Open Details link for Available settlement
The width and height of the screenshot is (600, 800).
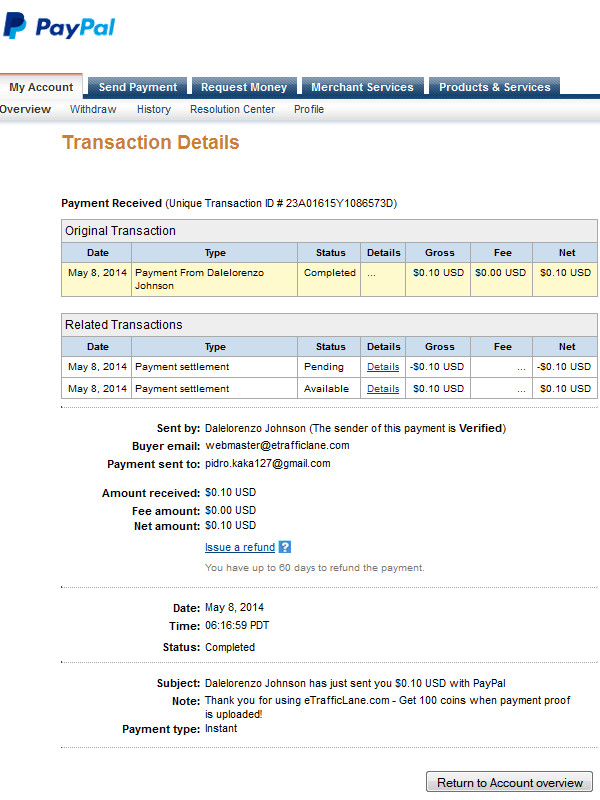383,389
